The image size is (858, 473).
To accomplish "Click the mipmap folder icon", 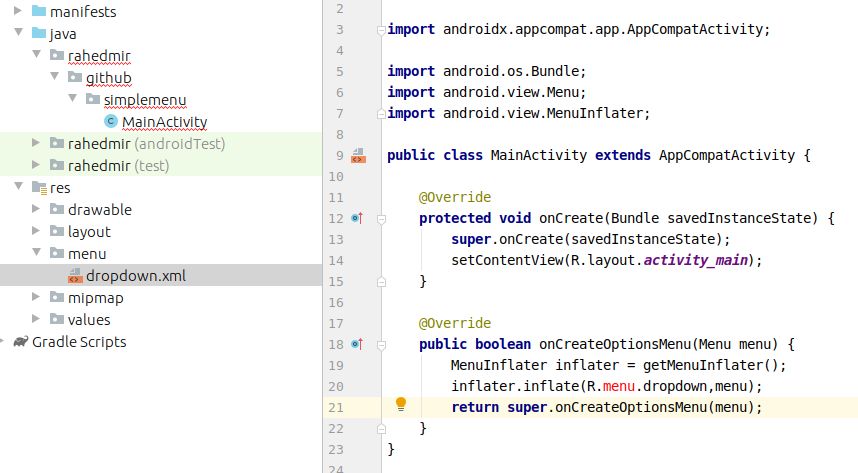I will click(x=57, y=297).
